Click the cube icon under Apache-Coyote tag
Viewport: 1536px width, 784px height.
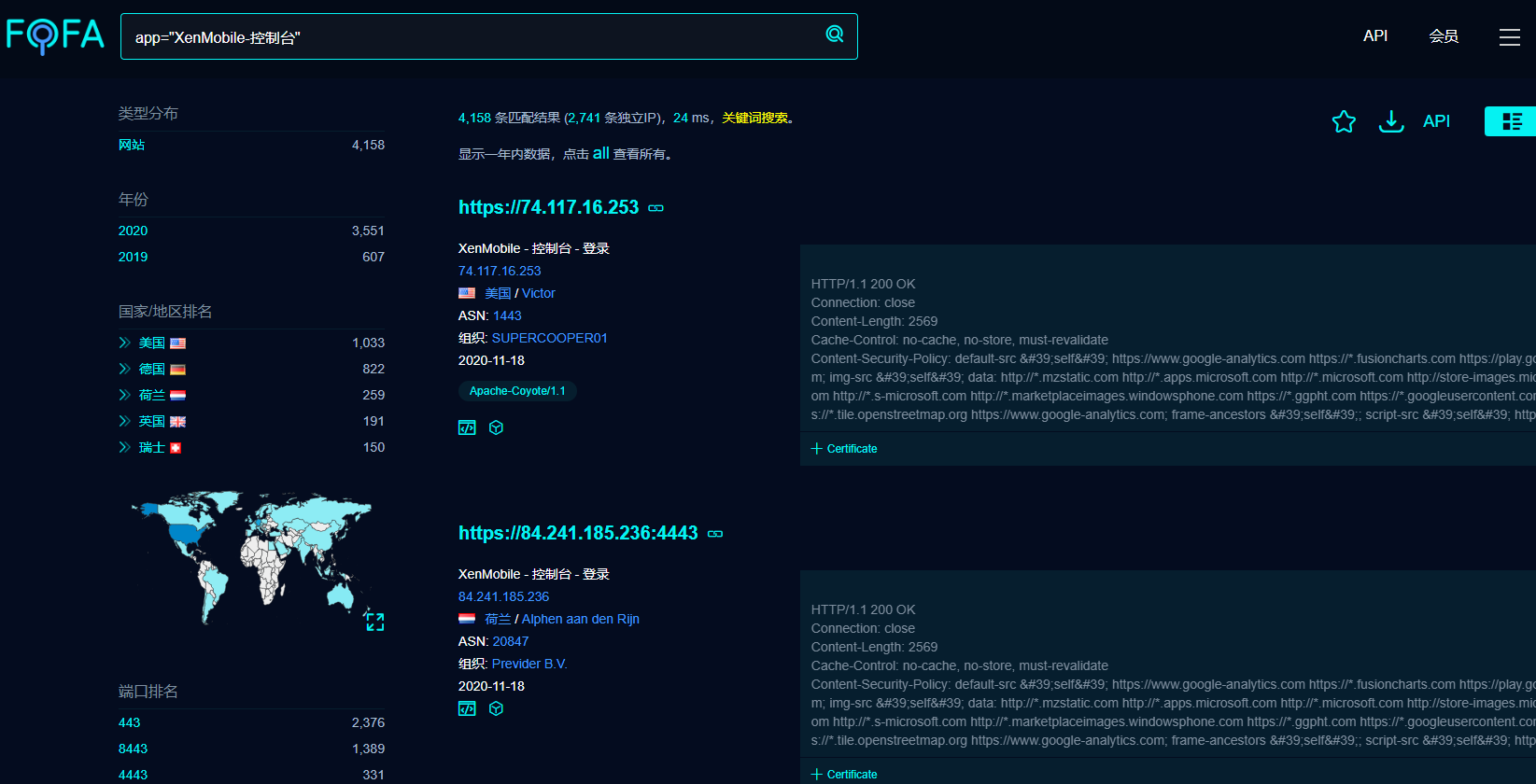(x=497, y=427)
